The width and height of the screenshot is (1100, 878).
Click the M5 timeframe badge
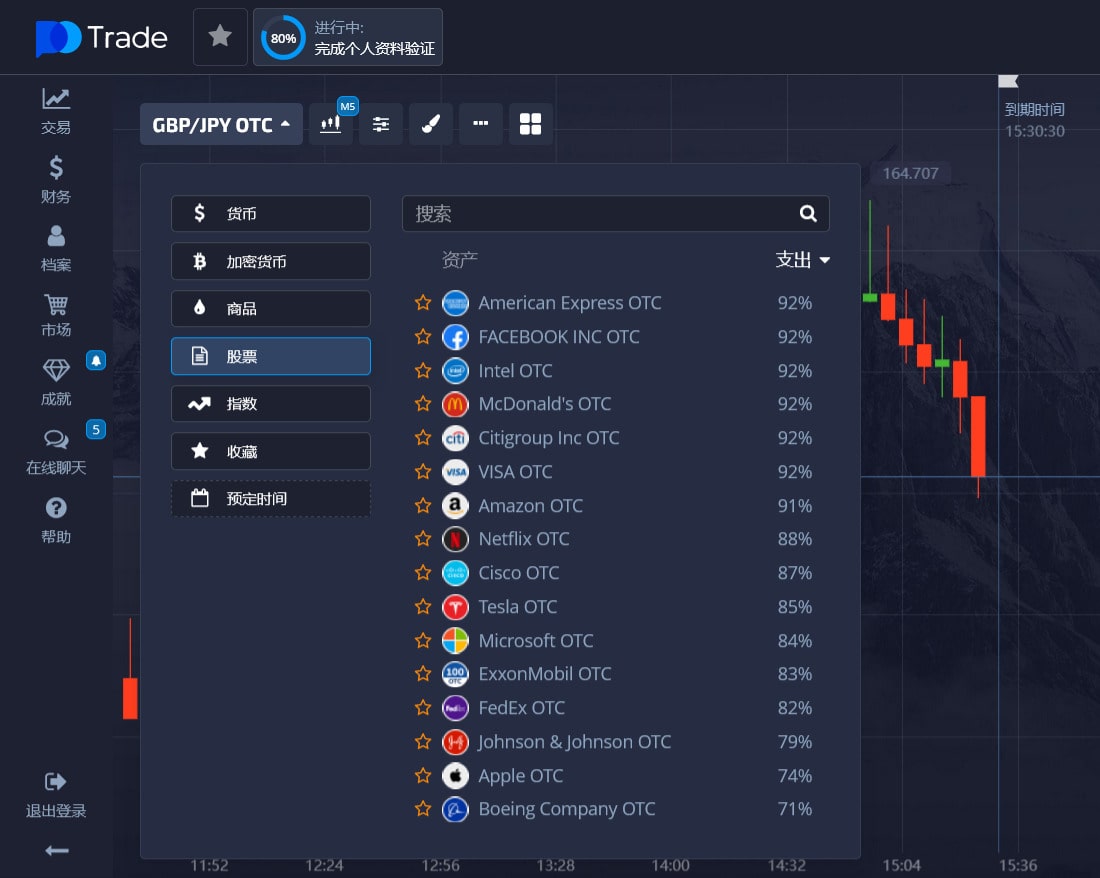tap(347, 106)
